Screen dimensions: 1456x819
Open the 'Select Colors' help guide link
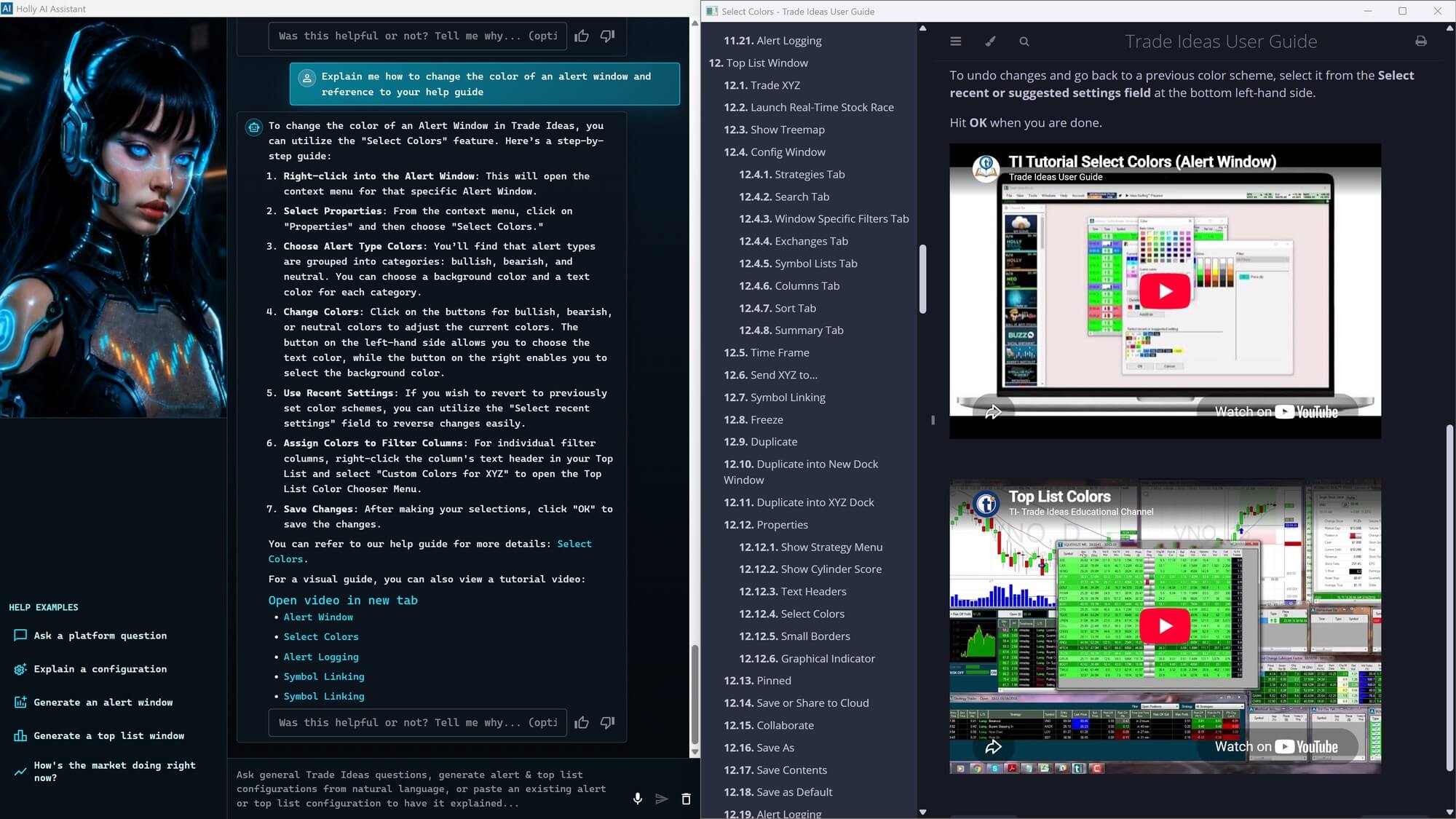(430, 551)
